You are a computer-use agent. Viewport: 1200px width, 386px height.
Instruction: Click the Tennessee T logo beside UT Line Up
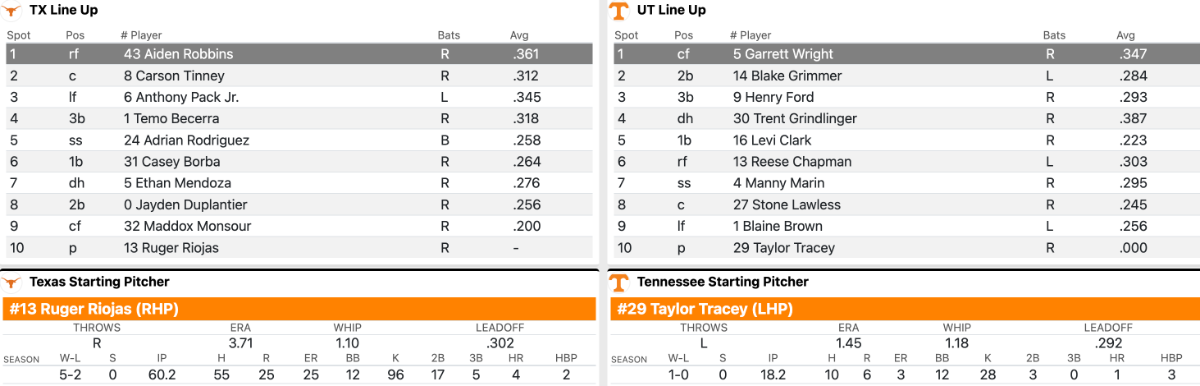(x=619, y=11)
